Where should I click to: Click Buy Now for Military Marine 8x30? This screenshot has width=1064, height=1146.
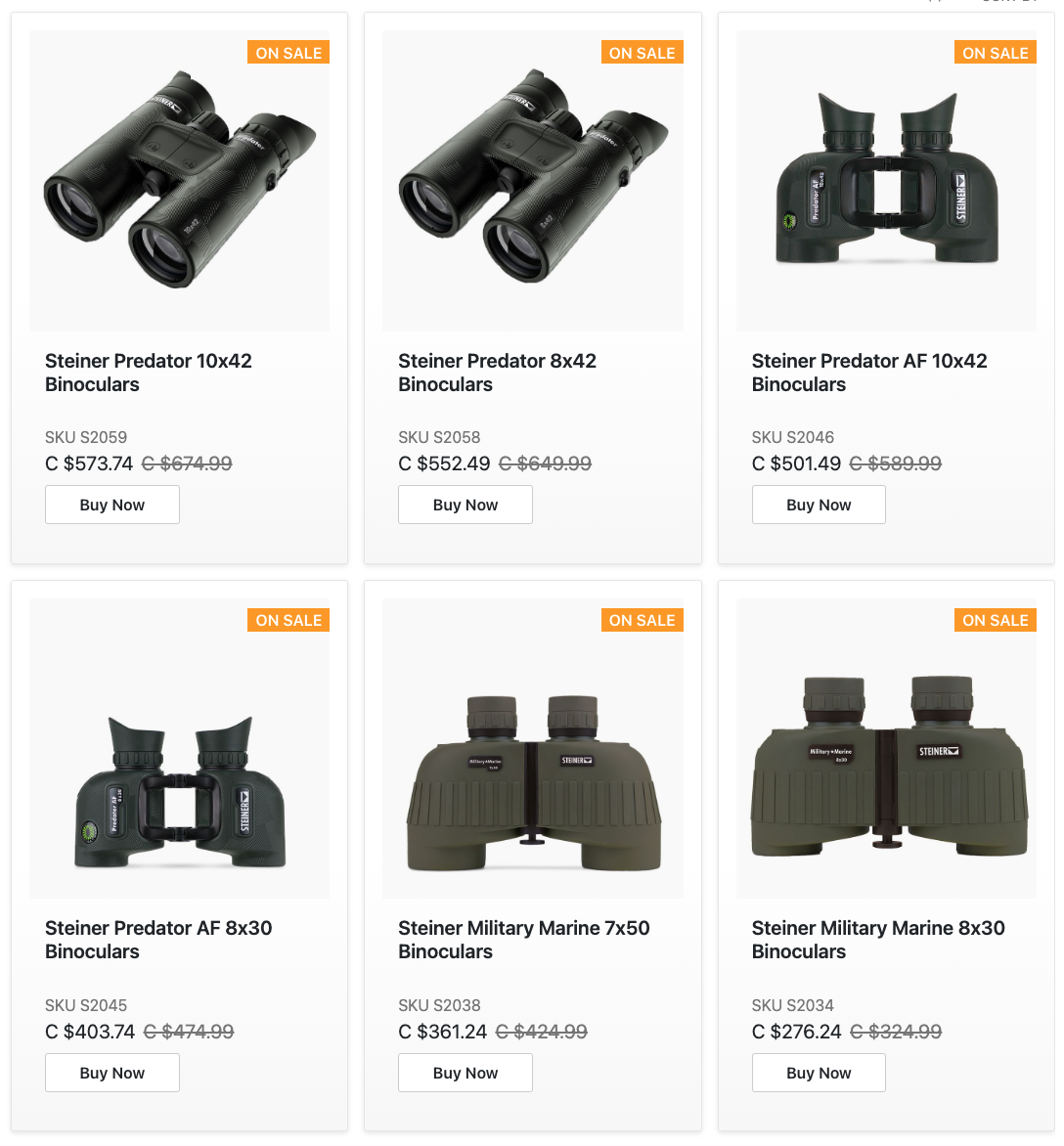pyautogui.click(x=819, y=1073)
